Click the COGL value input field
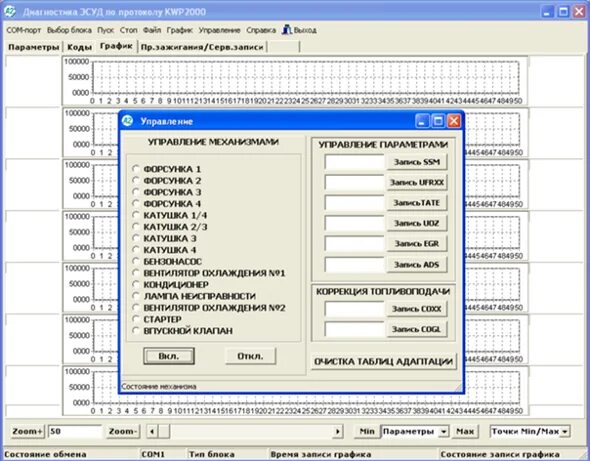 [x=354, y=329]
